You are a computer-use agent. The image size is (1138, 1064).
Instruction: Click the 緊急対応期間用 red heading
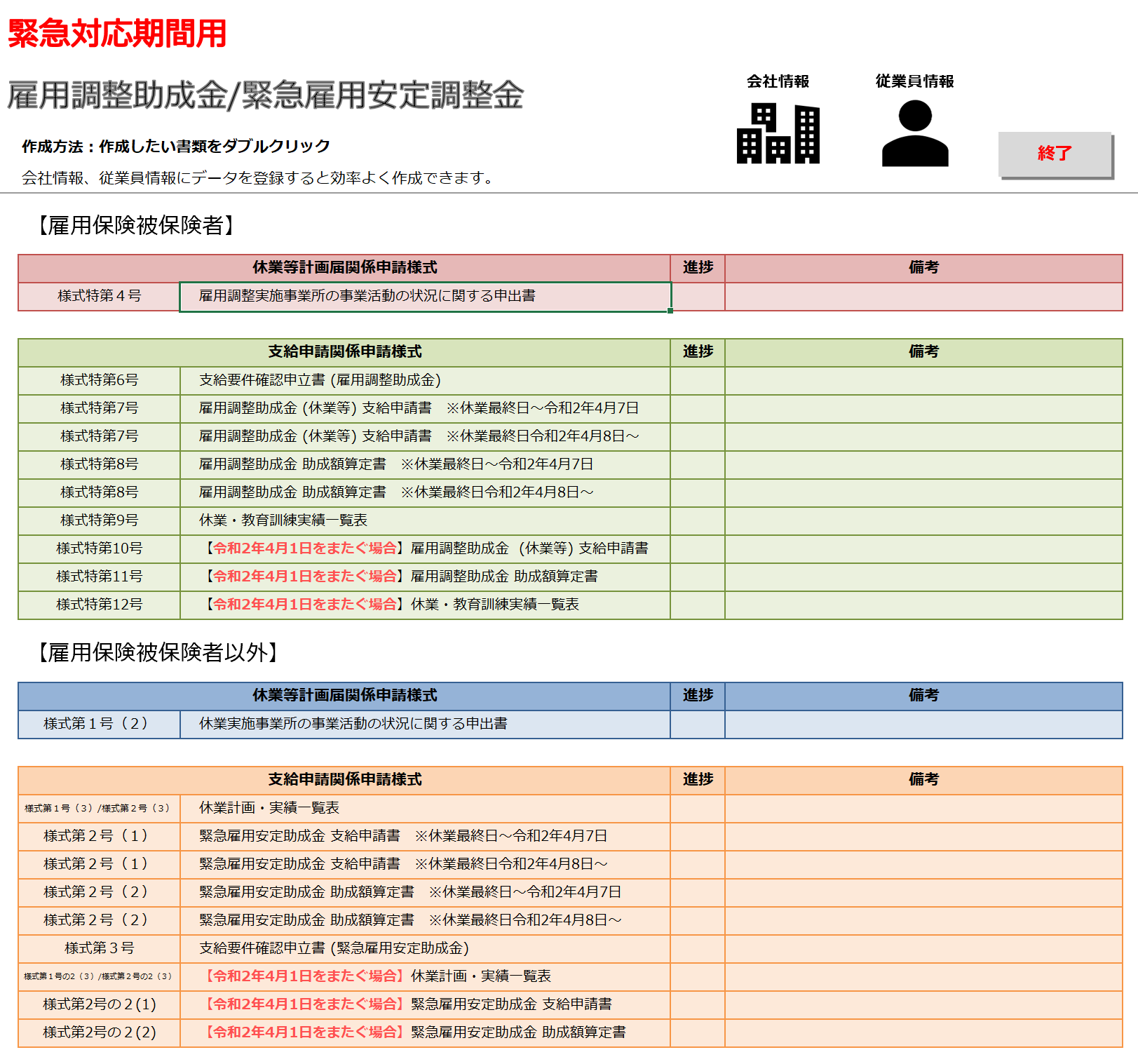(117, 33)
